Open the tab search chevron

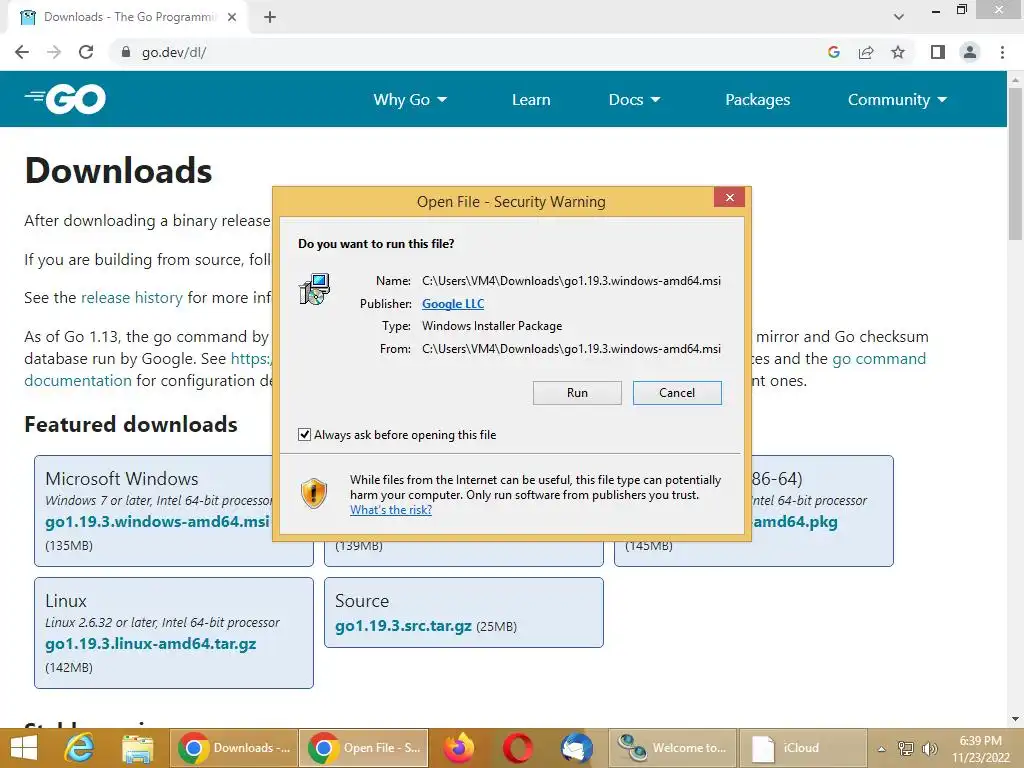click(899, 17)
